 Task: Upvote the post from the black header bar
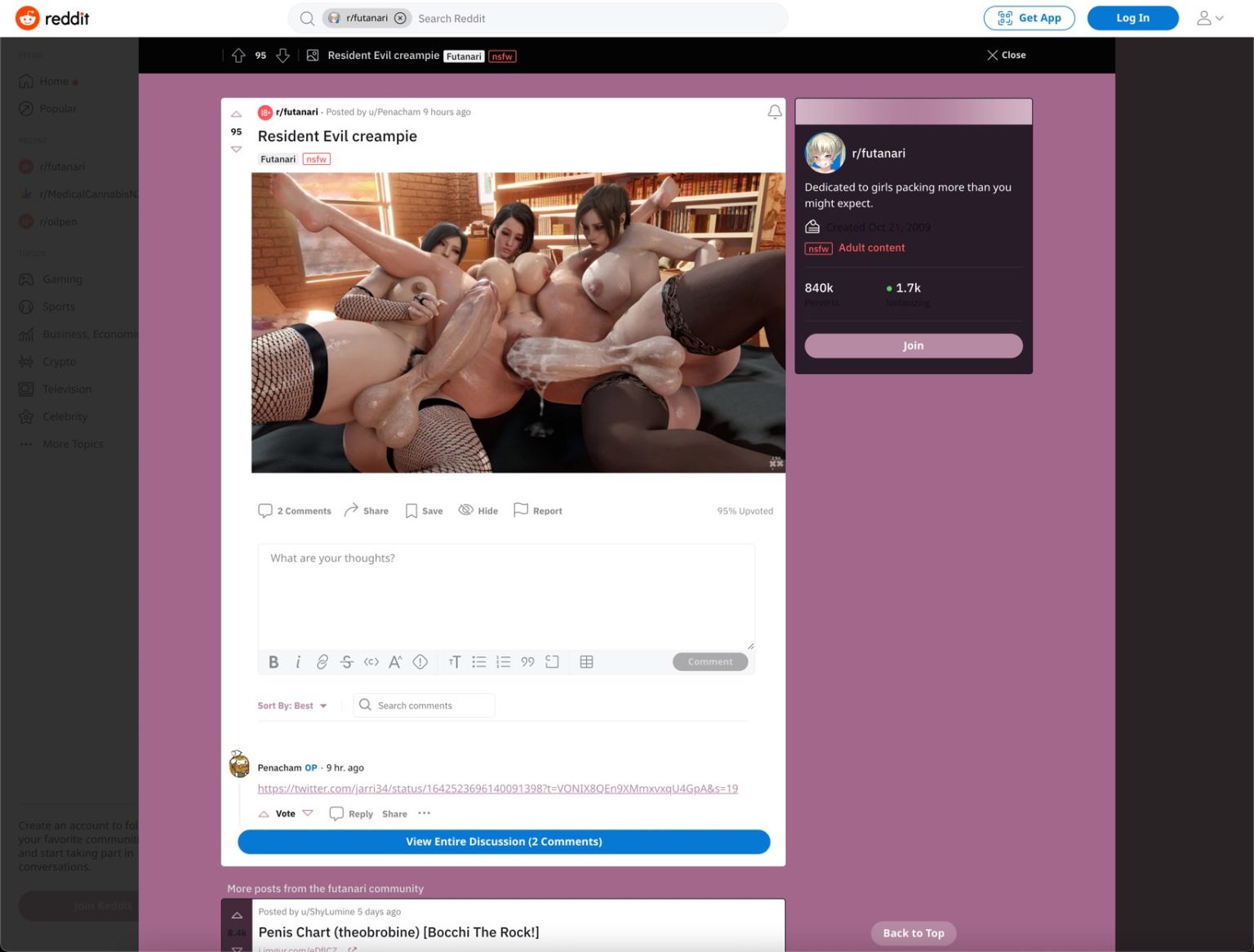pyautogui.click(x=238, y=56)
